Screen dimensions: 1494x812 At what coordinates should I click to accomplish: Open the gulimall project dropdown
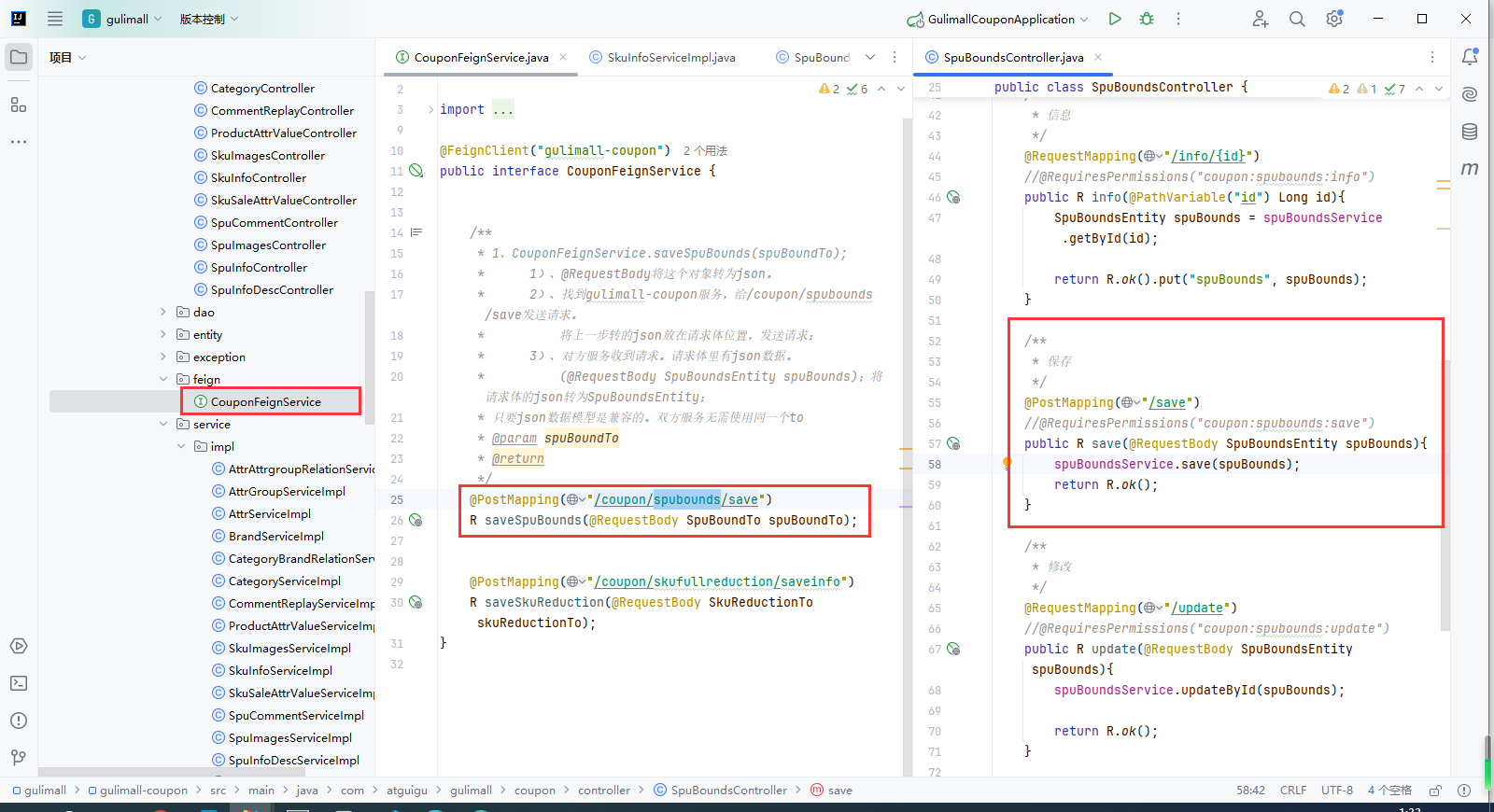[122, 19]
